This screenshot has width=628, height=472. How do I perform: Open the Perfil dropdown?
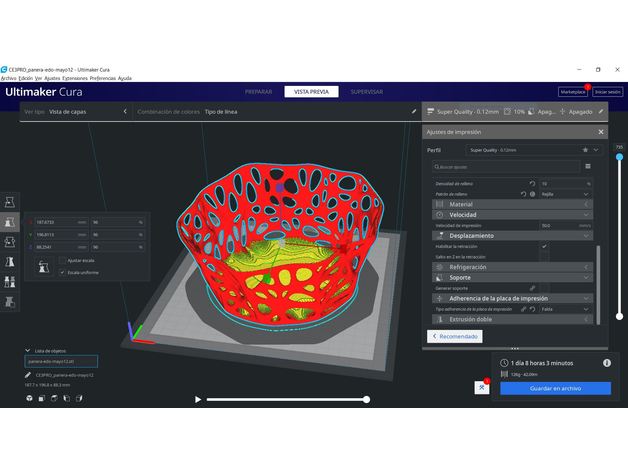point(533,150)
